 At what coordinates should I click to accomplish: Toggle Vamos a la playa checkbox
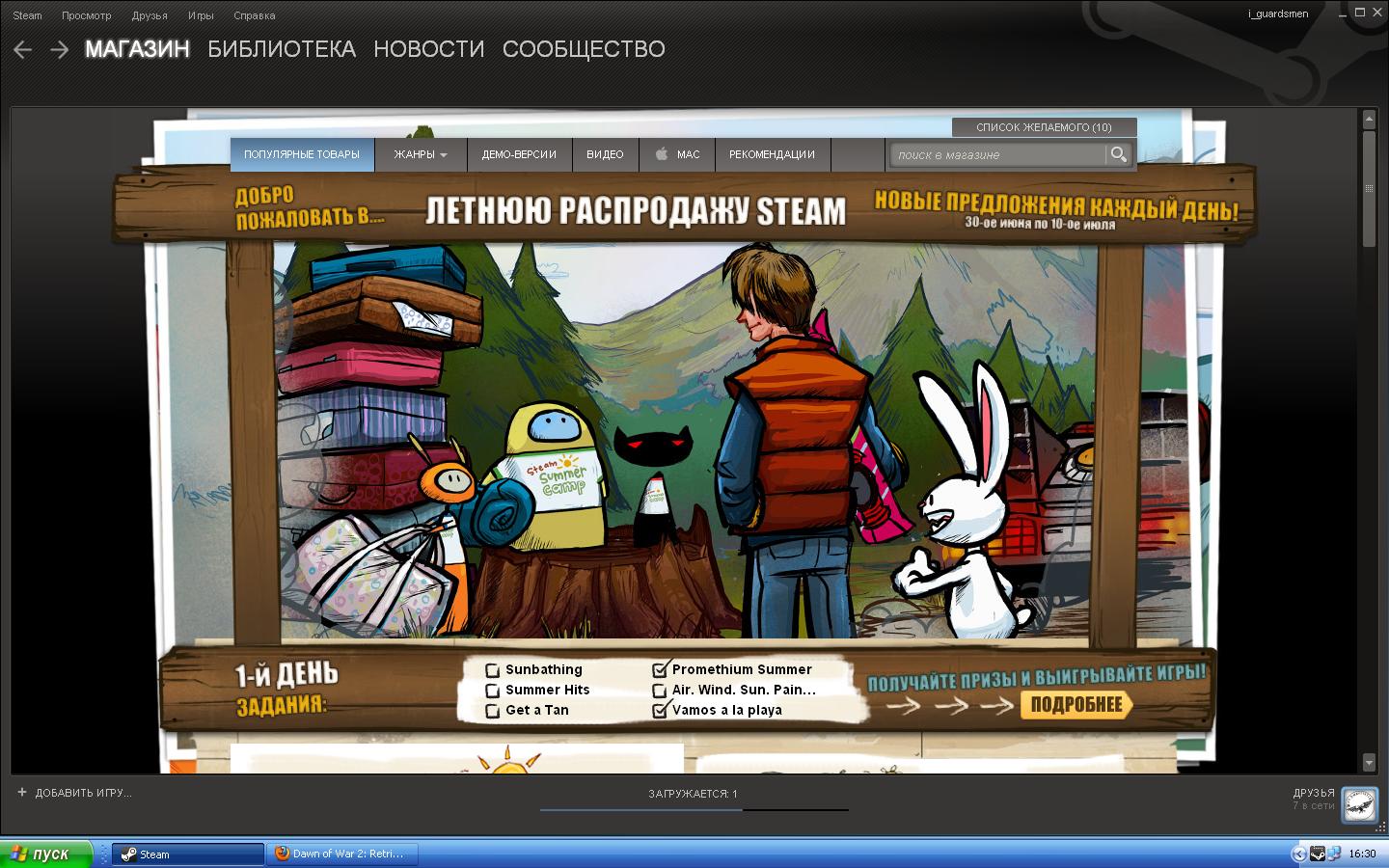660,710
